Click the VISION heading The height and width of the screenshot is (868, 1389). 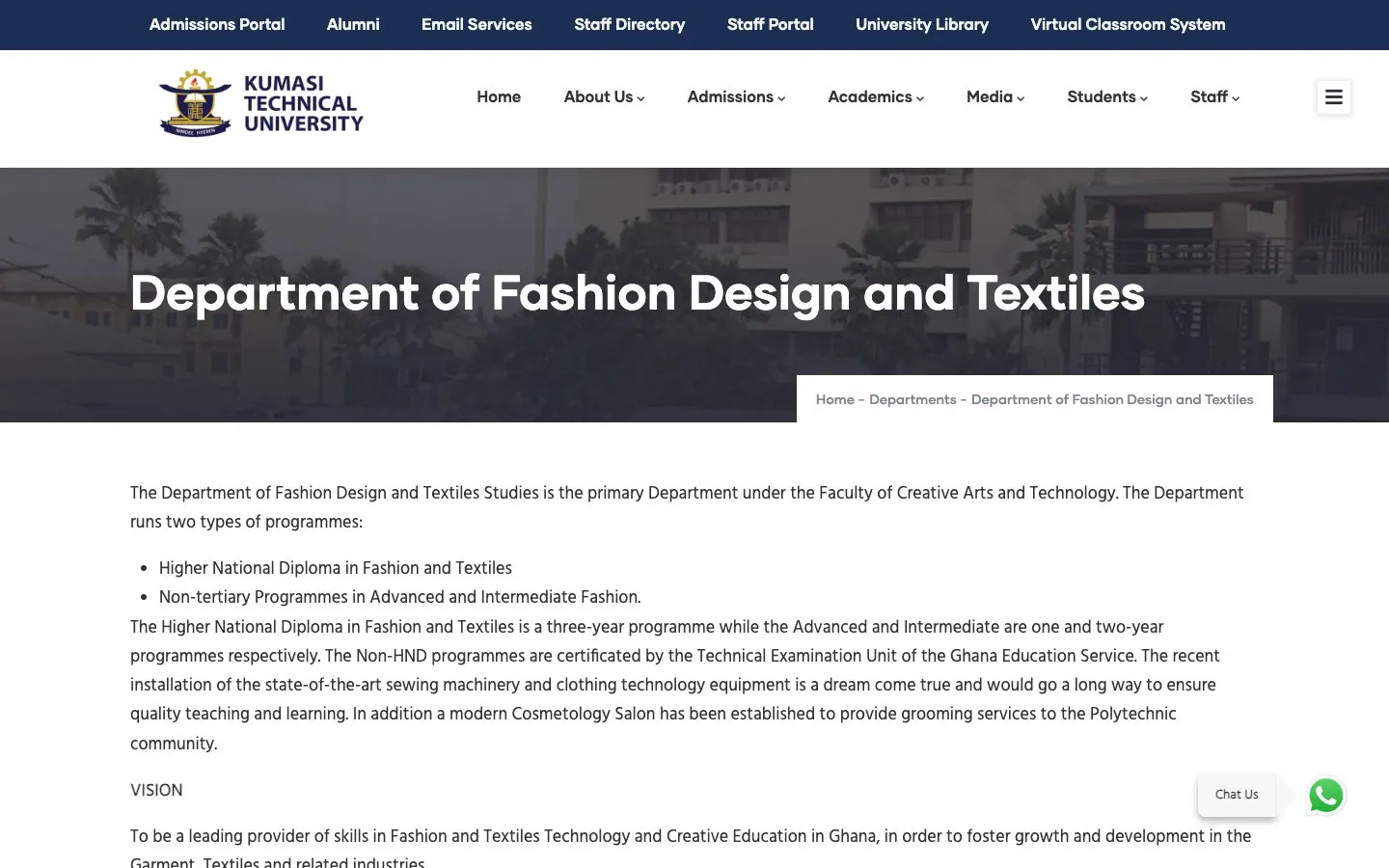tap(156, 790)
